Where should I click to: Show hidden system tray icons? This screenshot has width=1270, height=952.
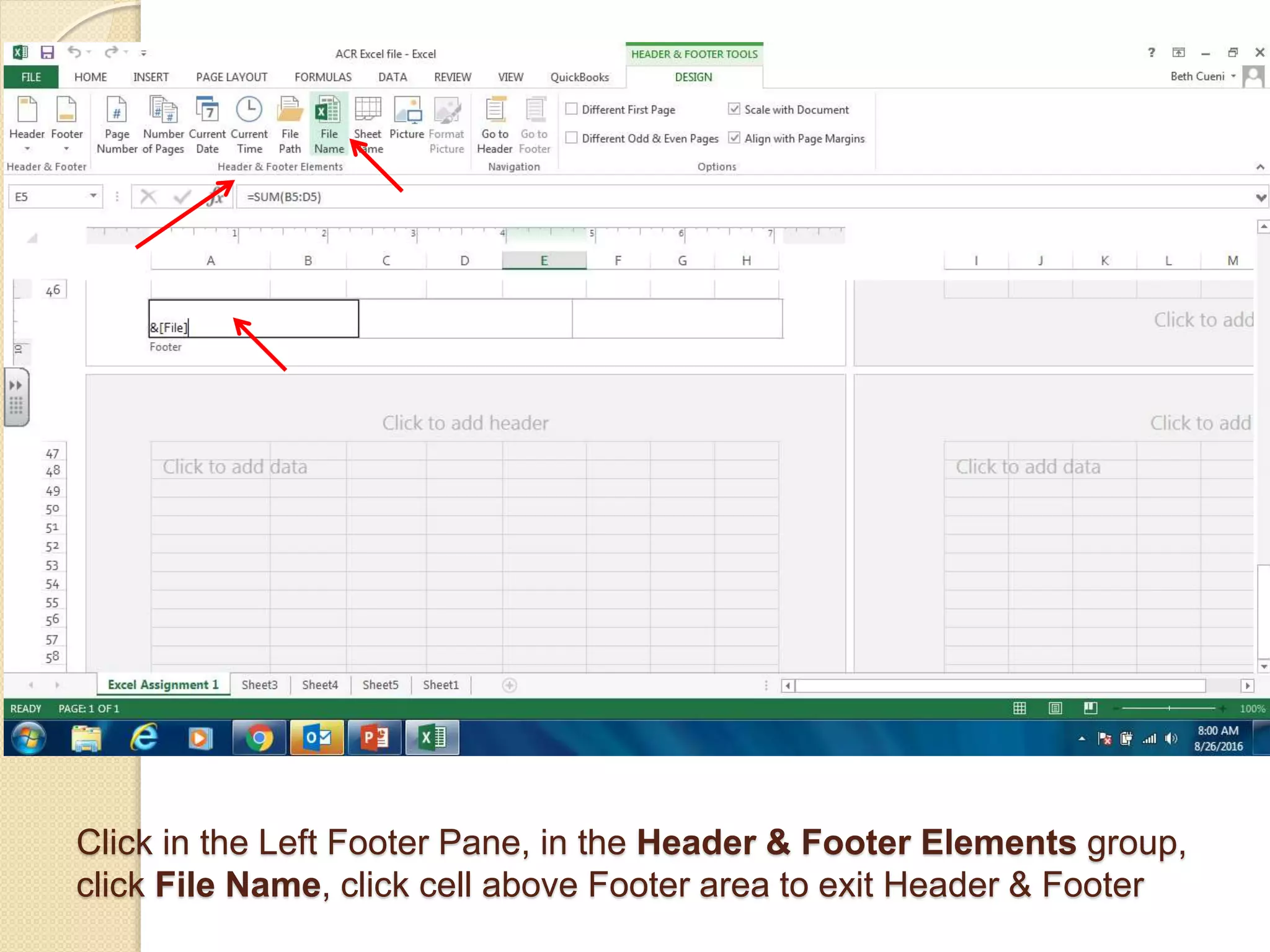(1081, 738)
